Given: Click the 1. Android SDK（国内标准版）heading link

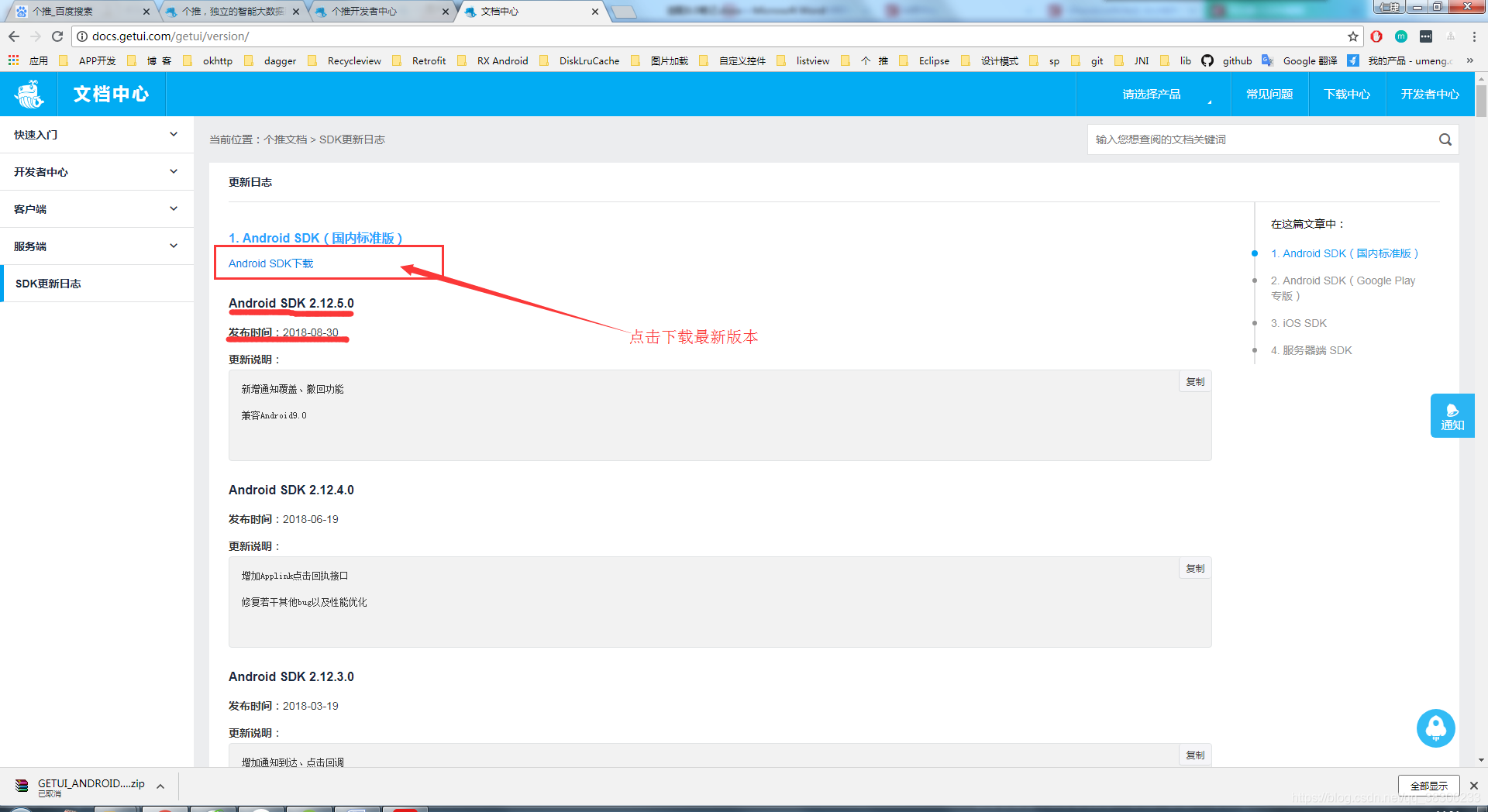Looking at the screenshot, I should [x=315, y=238].
